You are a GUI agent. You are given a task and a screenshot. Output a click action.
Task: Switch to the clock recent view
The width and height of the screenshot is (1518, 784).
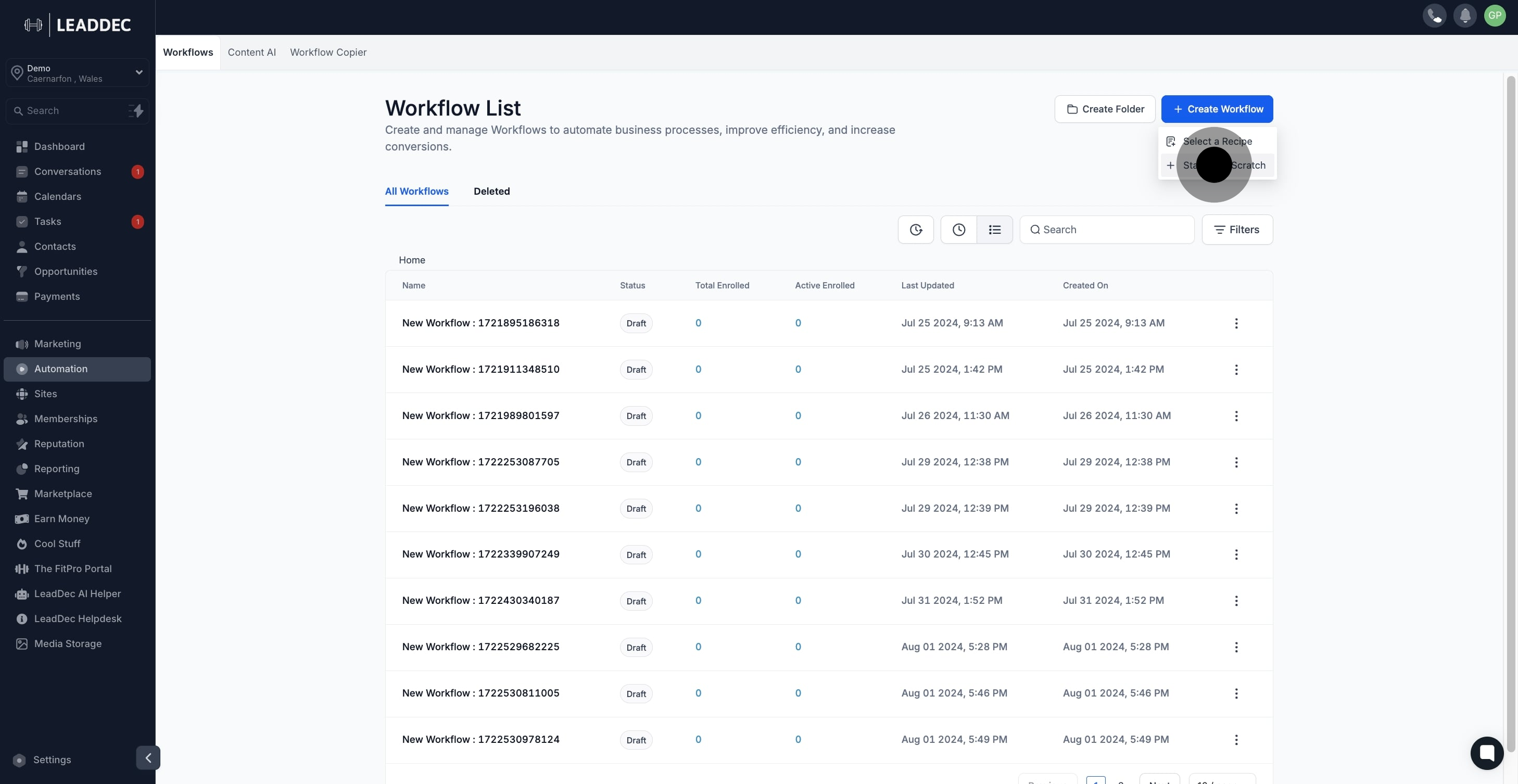coord(958,230)
